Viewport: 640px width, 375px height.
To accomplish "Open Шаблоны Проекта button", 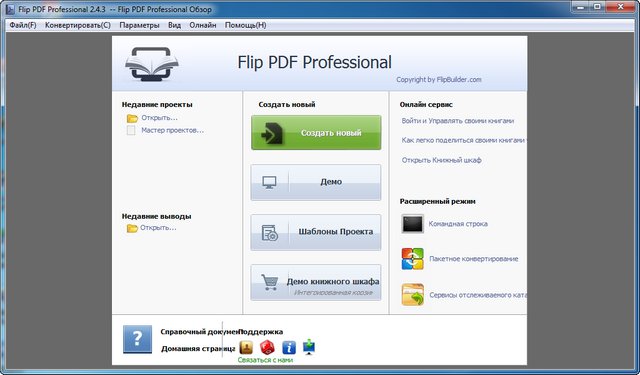I will 316,232.
